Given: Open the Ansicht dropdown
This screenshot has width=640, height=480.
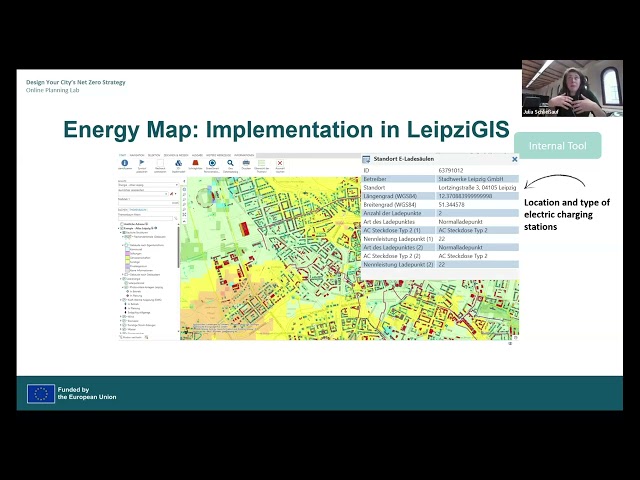Looking at the screenshot, I should (148, 185).
